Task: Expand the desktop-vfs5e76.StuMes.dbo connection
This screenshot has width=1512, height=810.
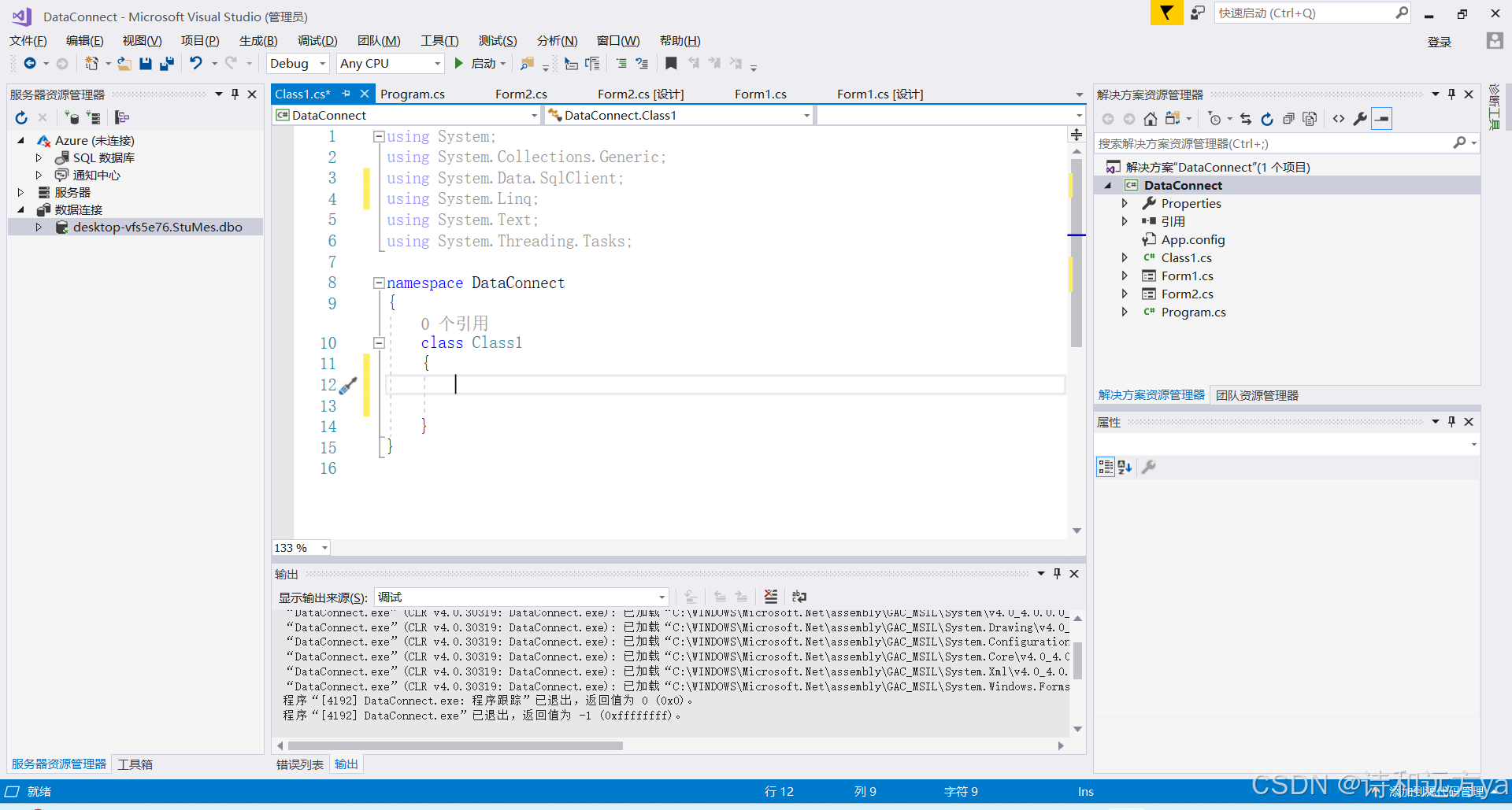Action: click(39, 227)
